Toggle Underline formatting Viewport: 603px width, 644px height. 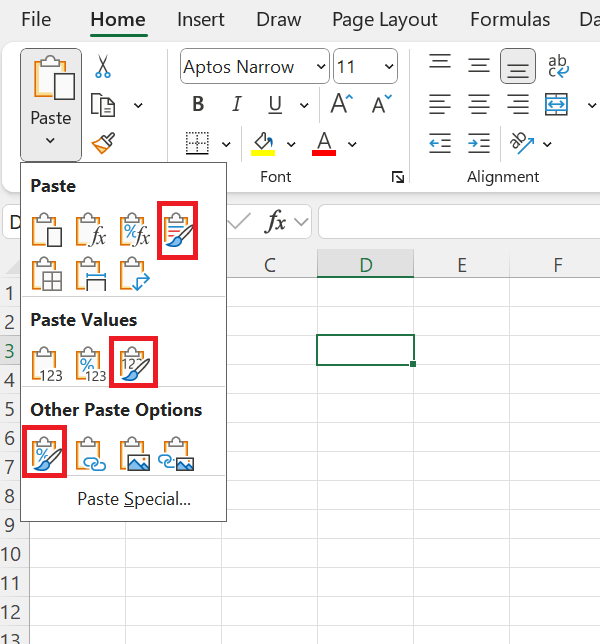(275, 104)
